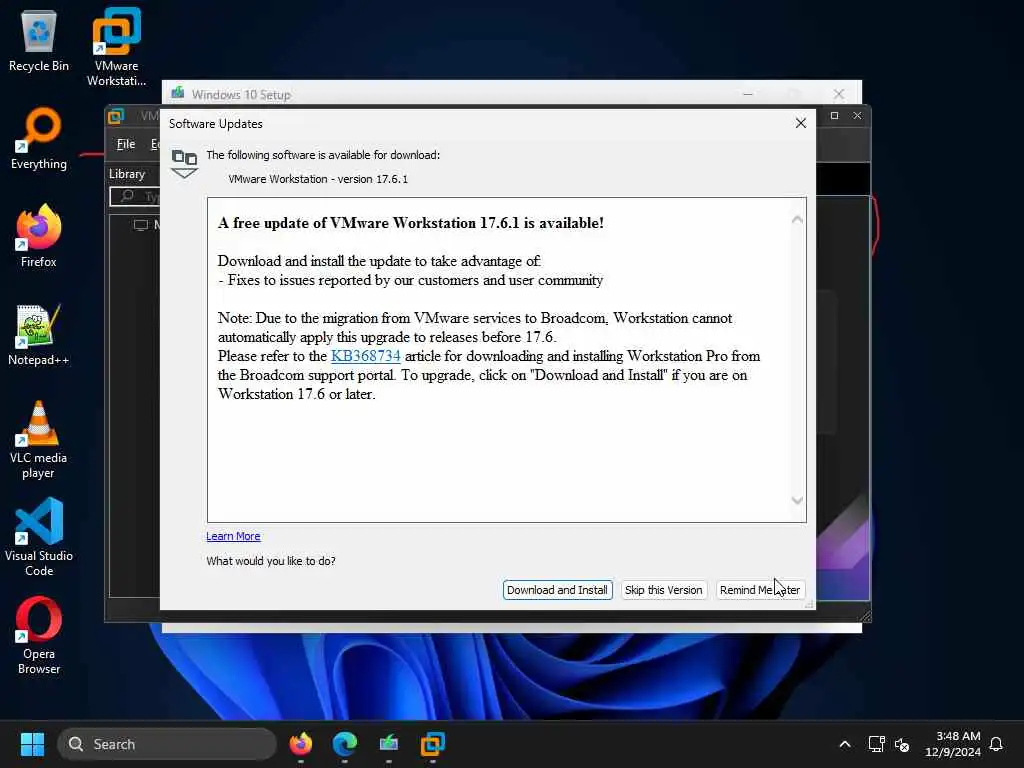The width and height of the screenshot is (1024, 768).
Task: Close the Software Updates dialog
Action: click(801, 123)
